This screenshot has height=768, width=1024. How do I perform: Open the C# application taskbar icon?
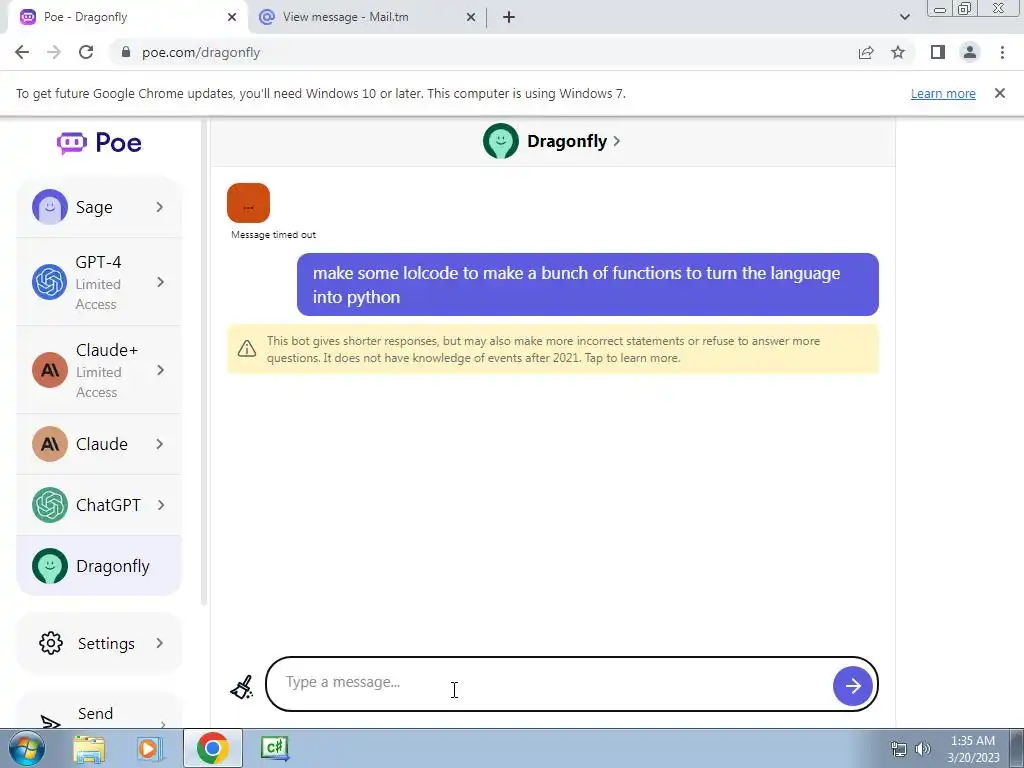pos(274,748)
